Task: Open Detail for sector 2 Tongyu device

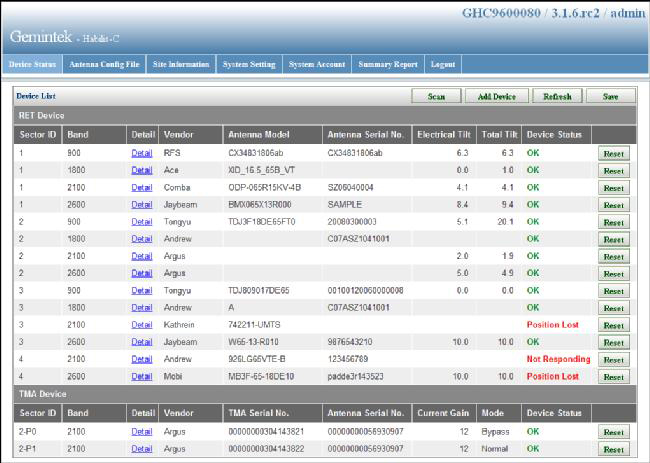Action: pyautogui.click(x=142, y=222)
